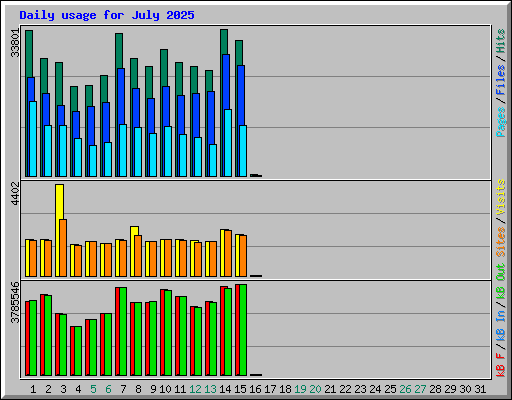The height and width of the screenshot is (400, 512).
Task: Click the day 28 axis label
Action: pos(435,389)
